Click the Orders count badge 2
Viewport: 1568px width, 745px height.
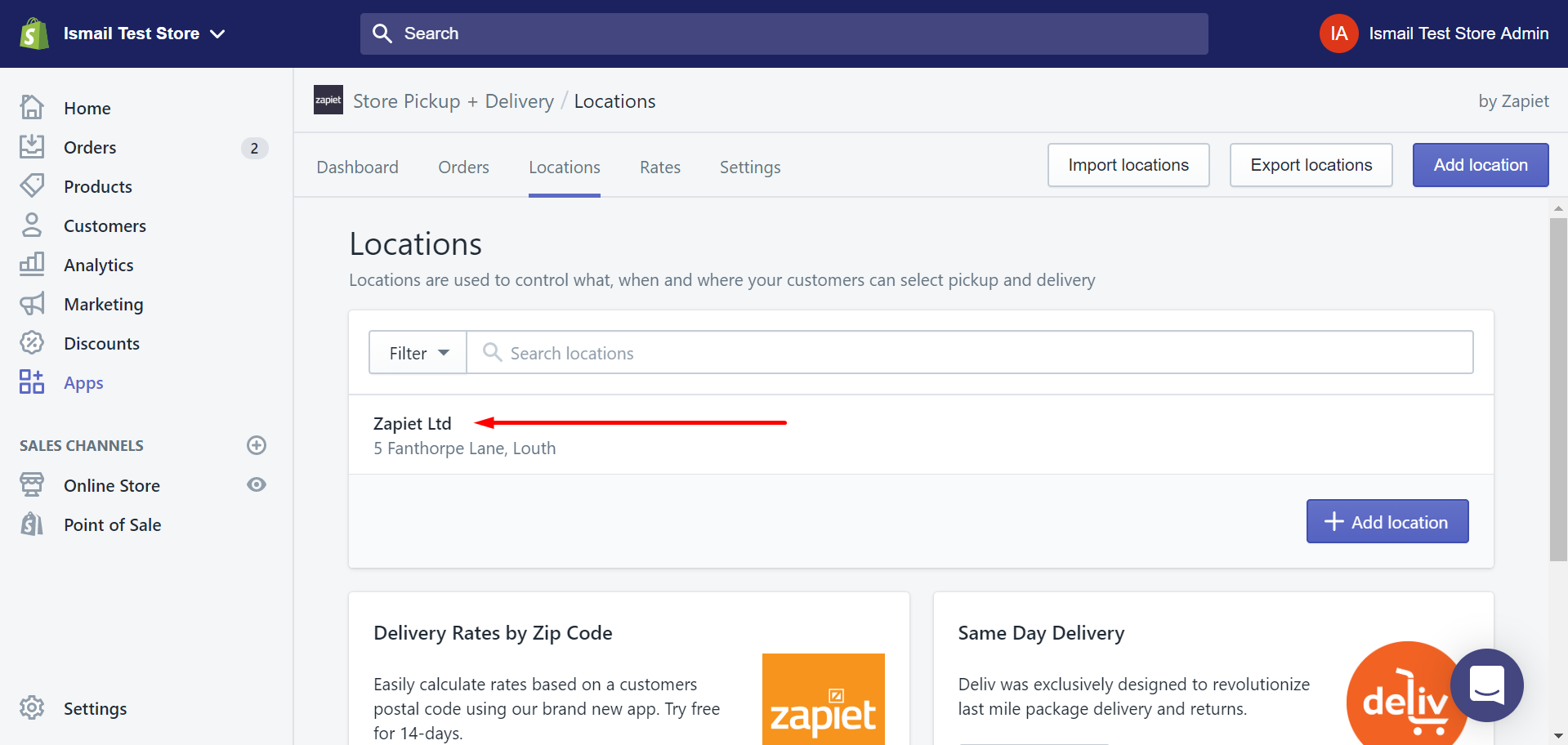pyautogui.click(x=254, y=148)
